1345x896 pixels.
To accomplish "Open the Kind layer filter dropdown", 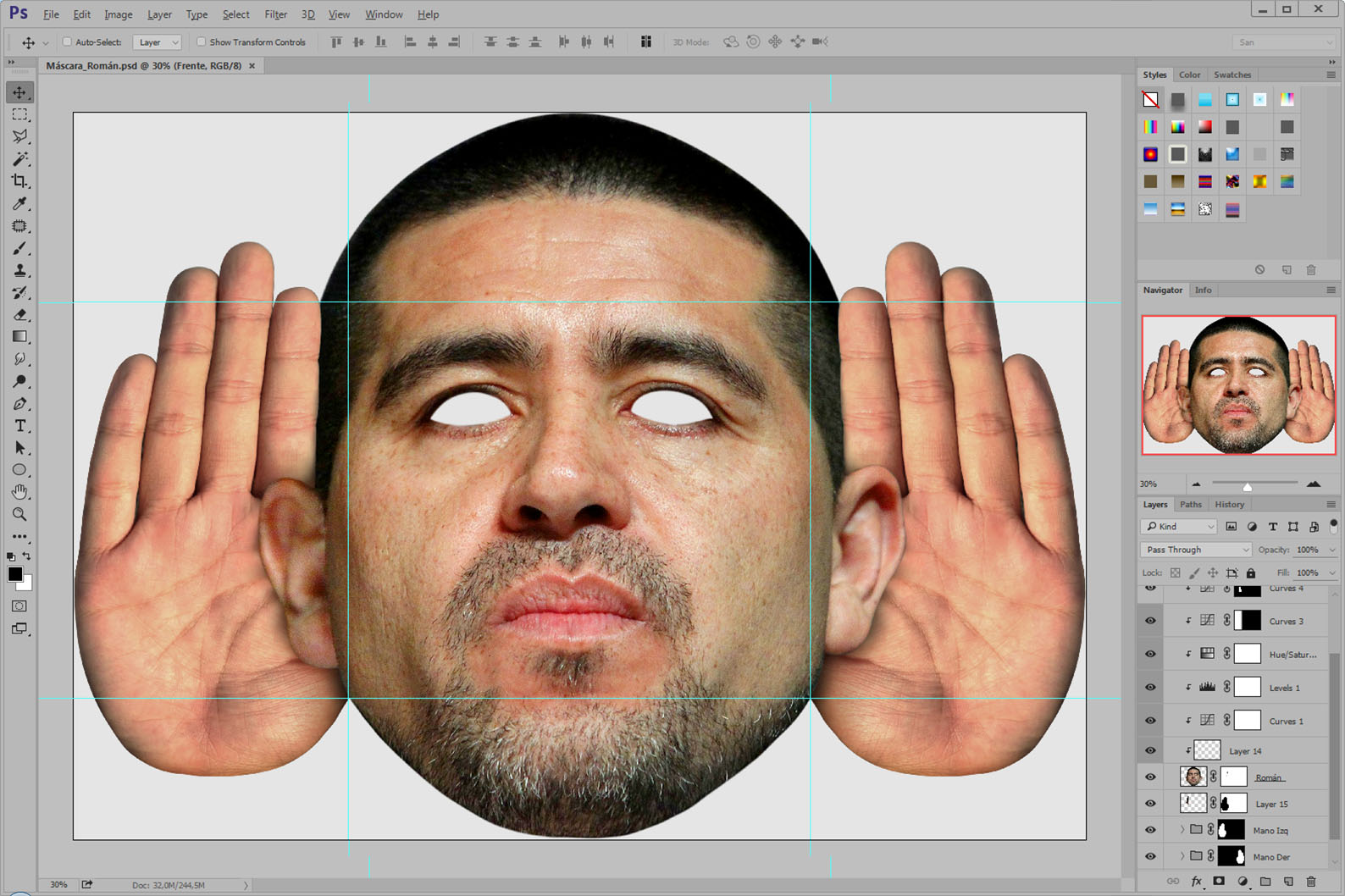I will (1179, 527).
